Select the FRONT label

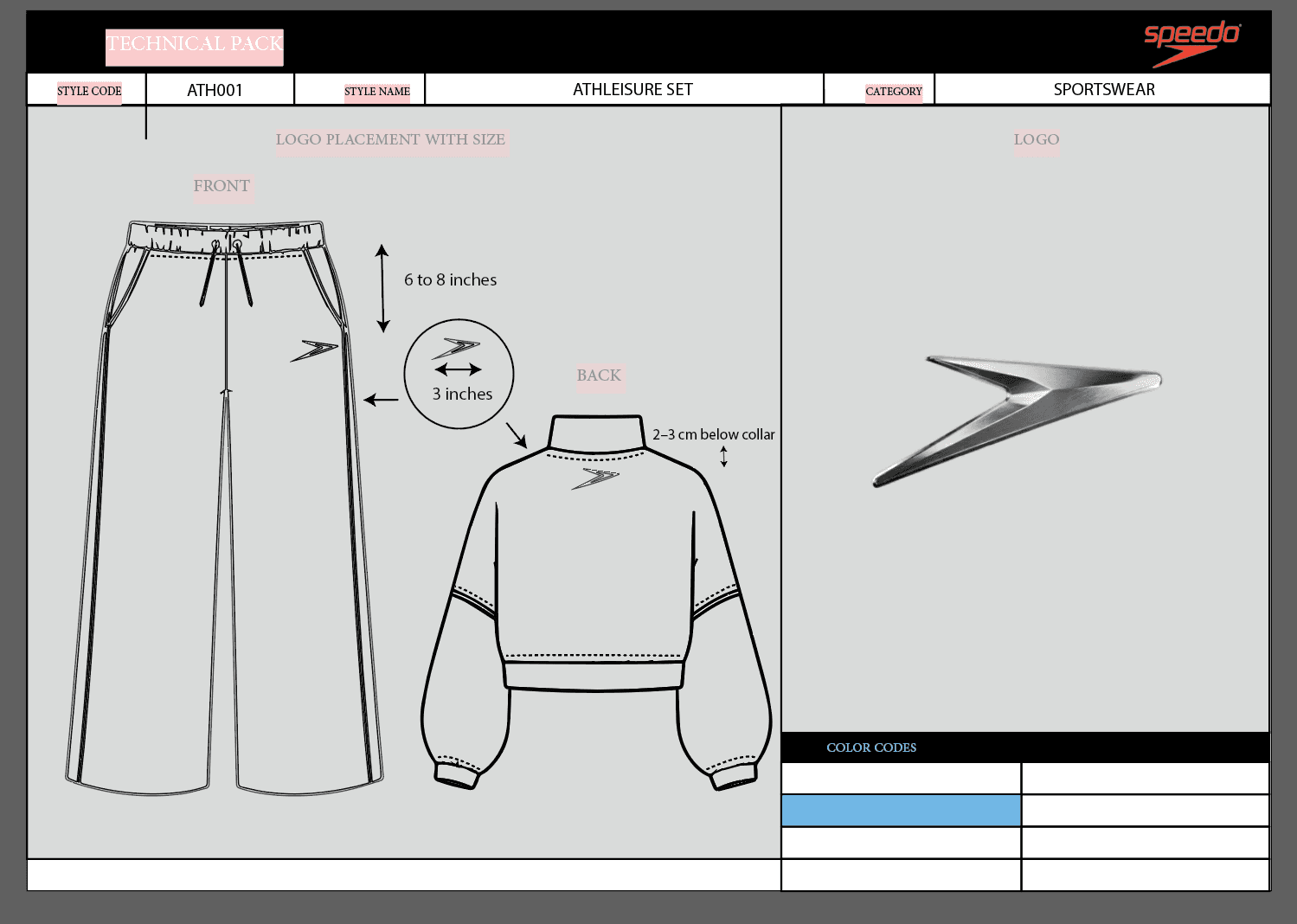pos(222,186)
